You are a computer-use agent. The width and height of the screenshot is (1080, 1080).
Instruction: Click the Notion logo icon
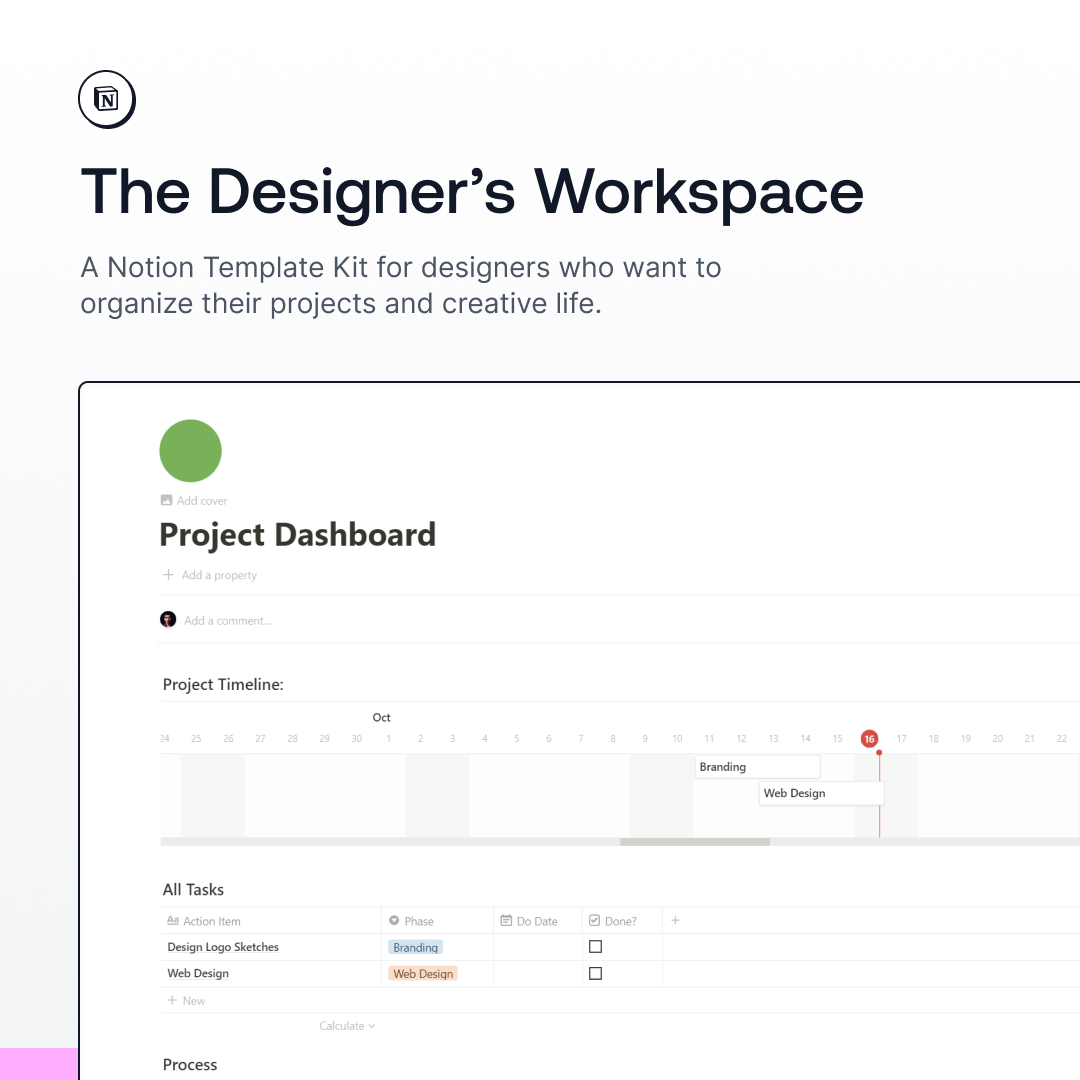[x=106, y=99]
